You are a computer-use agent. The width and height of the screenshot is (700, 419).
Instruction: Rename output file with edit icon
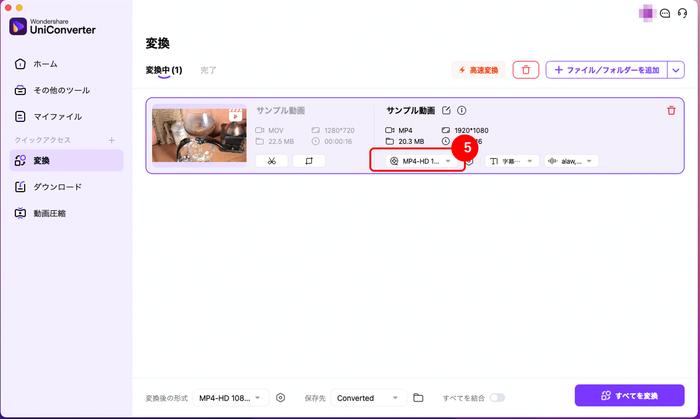(x=446, y=110)
